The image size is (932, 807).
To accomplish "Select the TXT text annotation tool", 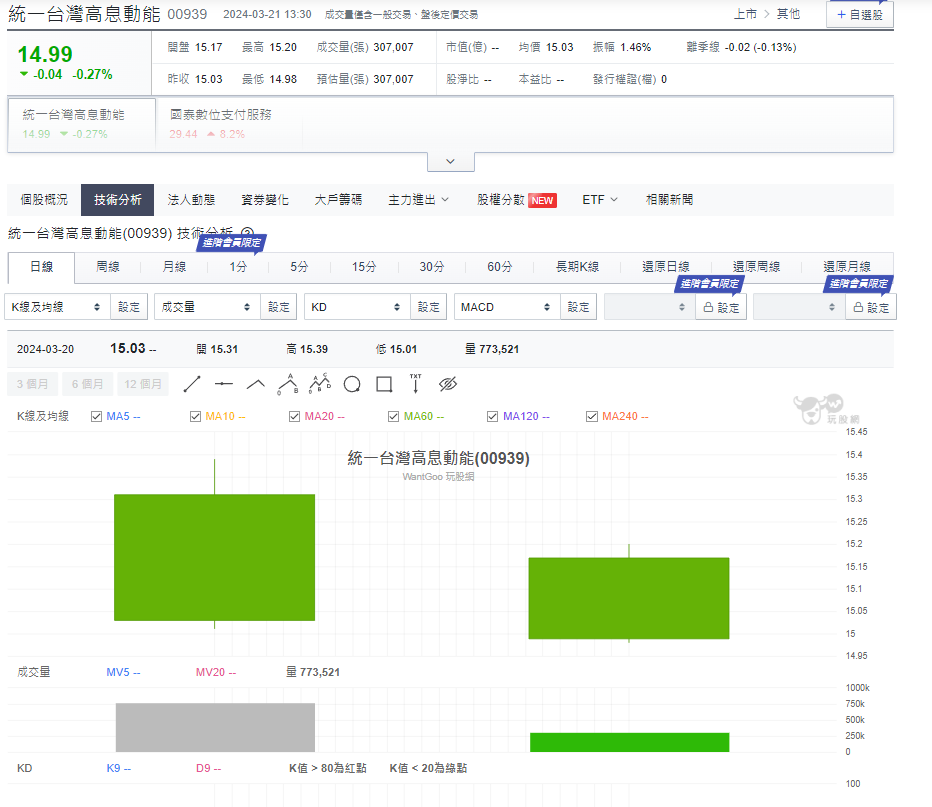I will [415, 384].
